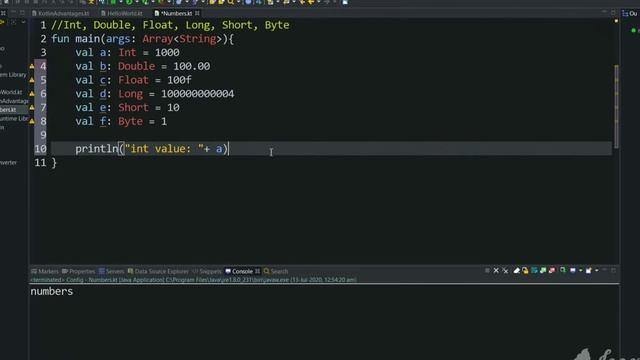The width and height of the screenshot is (640, 360).
Task: Toggle Scroll Lock in Console toolbar
Action: 525,271
